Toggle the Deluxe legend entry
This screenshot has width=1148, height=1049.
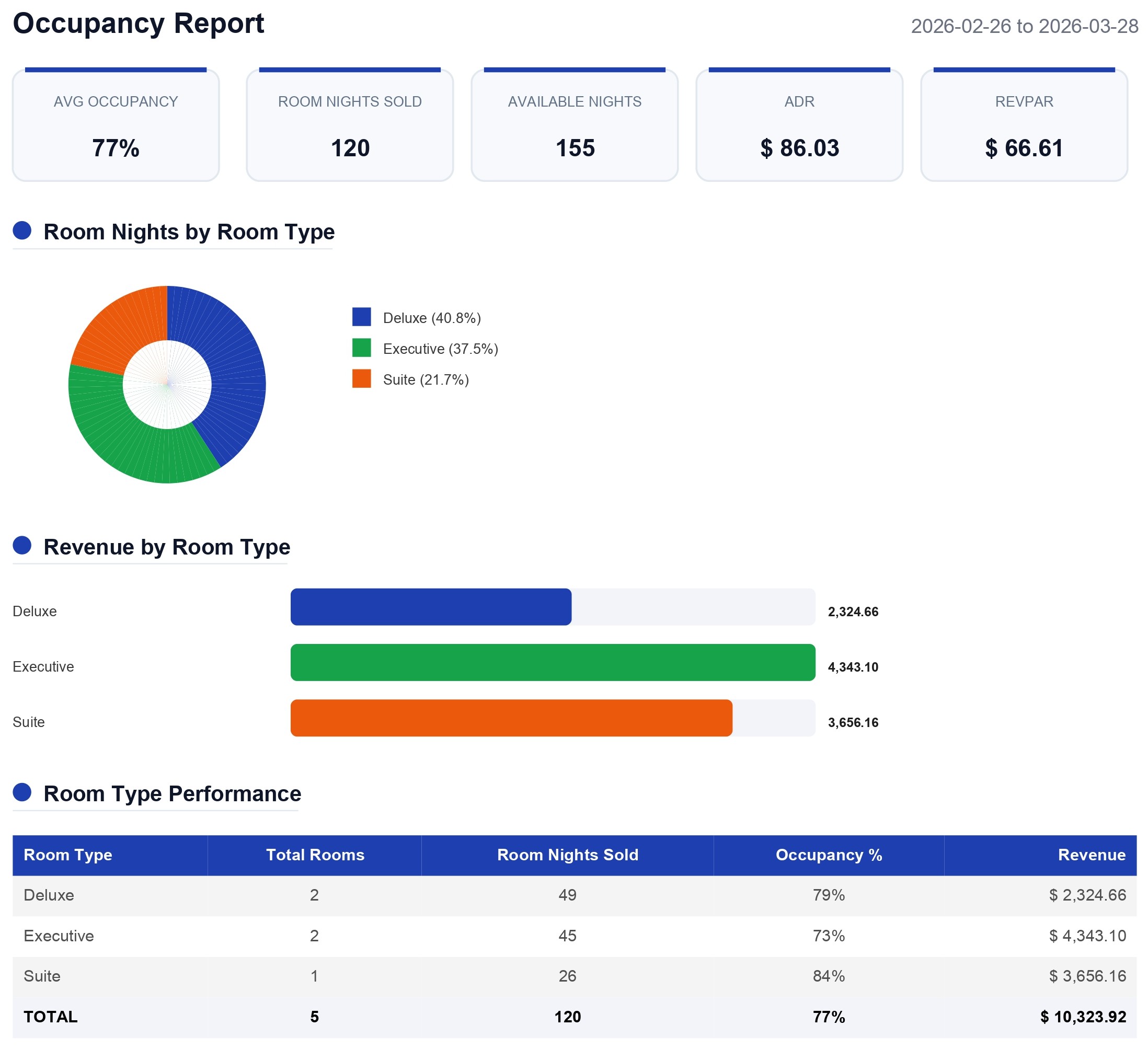click(430, 318)
